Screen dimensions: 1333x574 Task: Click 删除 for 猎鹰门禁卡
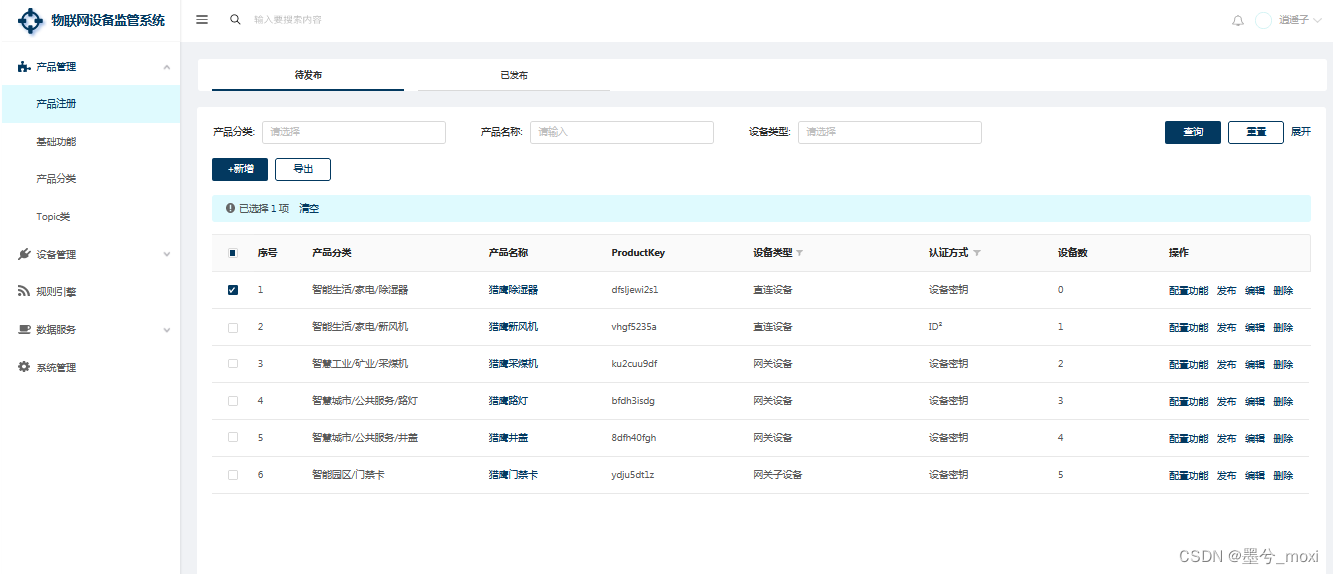coord(1283,475)
